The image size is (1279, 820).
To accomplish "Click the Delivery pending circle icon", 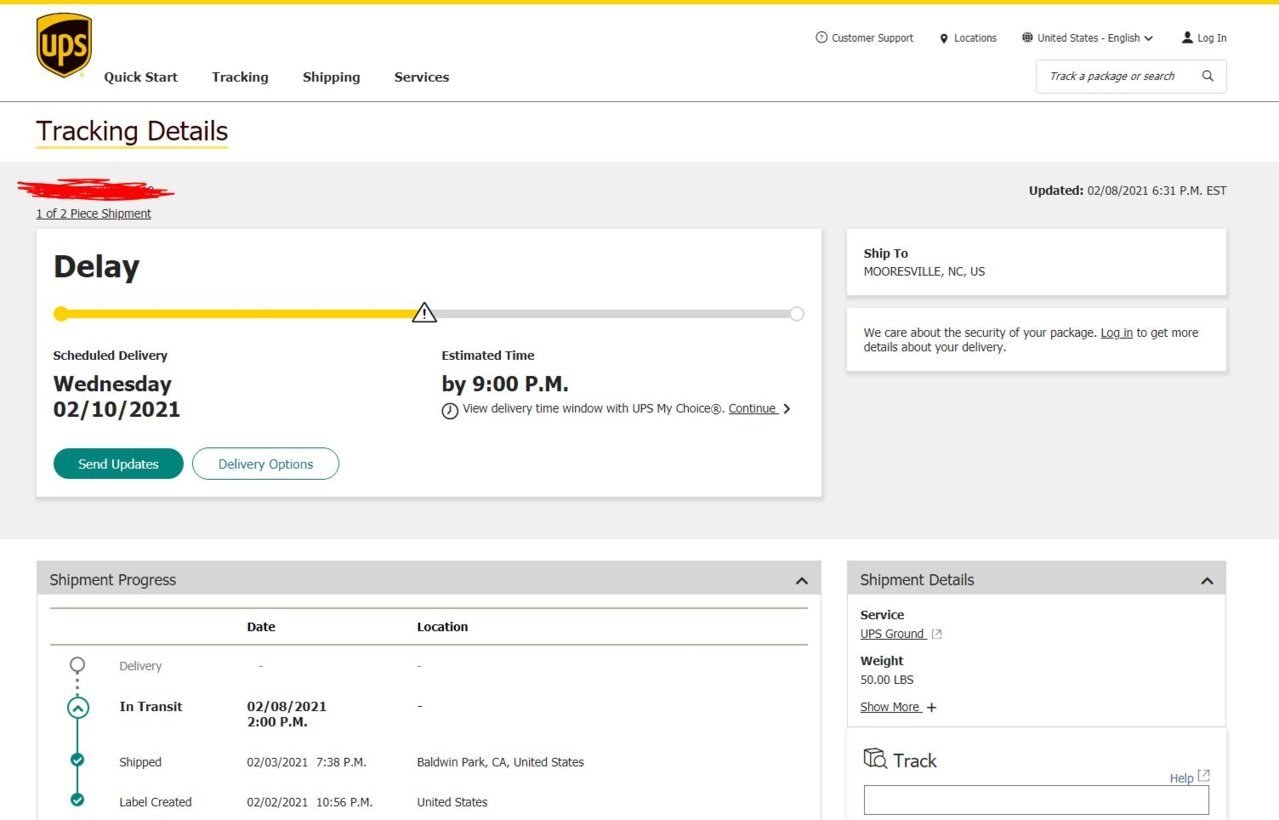I will [78, 665].
